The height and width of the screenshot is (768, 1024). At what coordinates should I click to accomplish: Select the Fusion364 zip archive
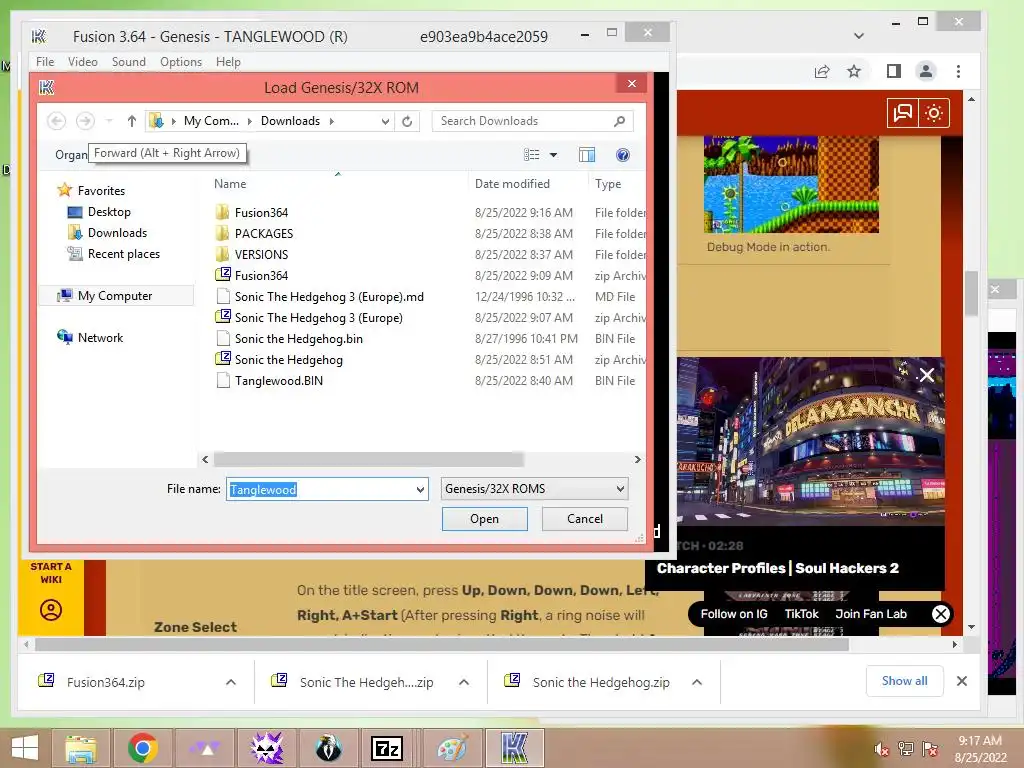pos(261,276)
